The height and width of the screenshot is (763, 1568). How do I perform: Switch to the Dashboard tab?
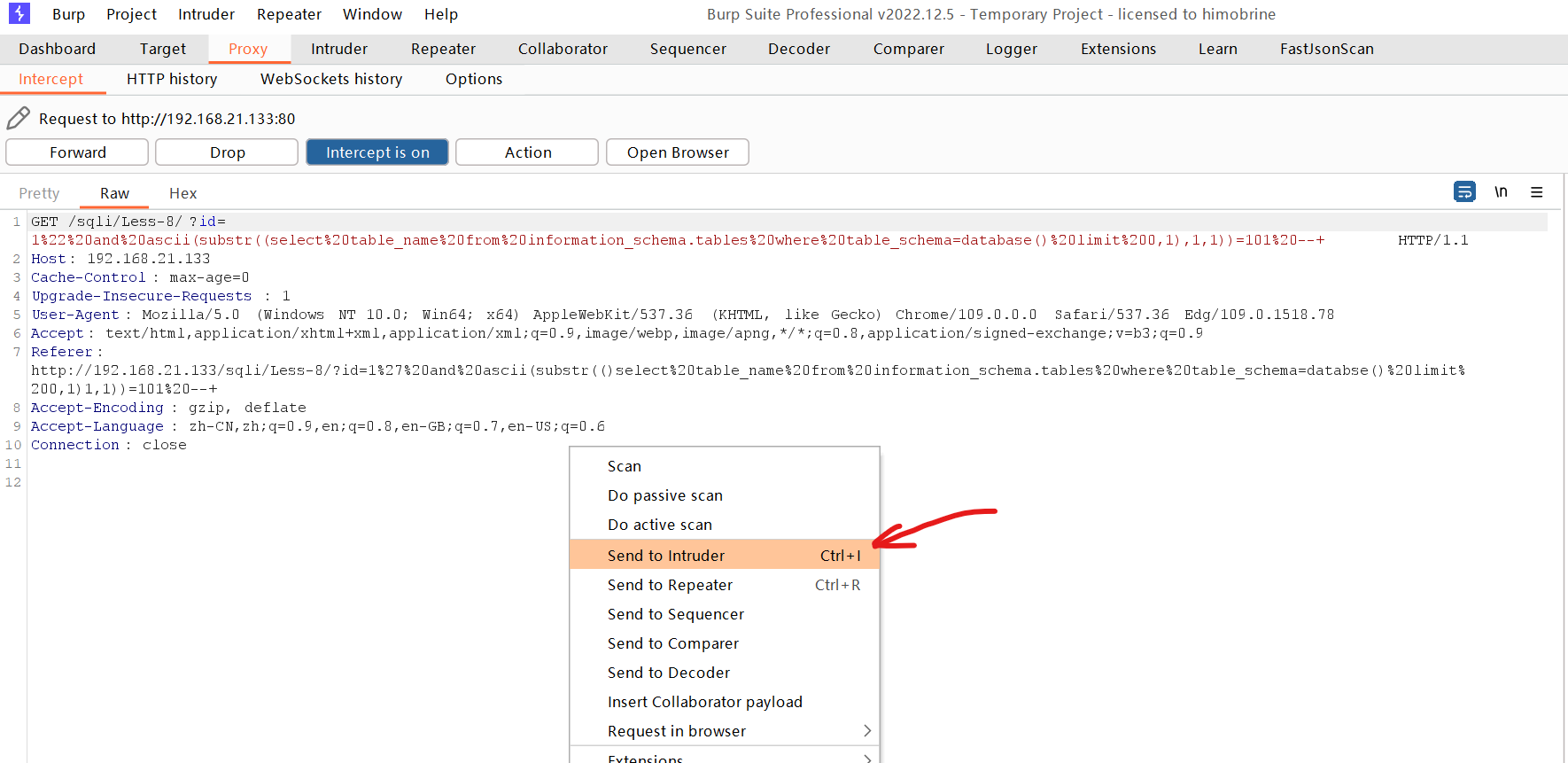click(57, 49)
